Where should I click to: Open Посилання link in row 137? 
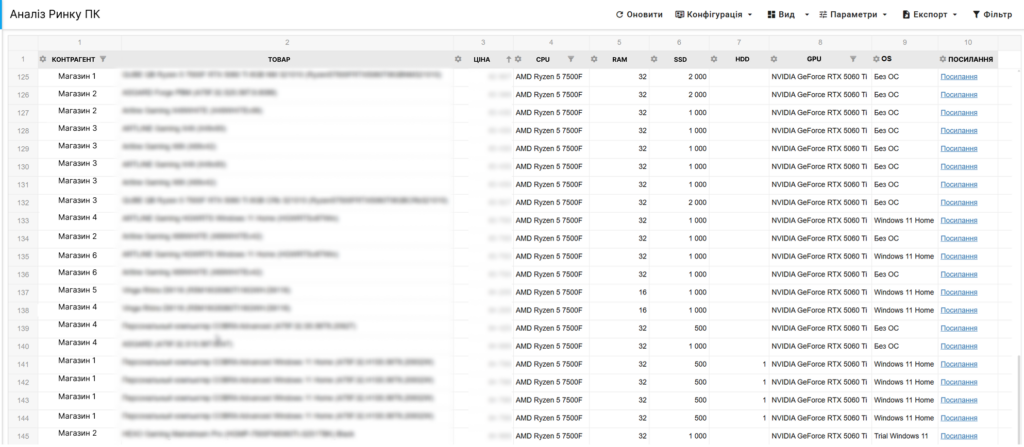click(x=959, y=292)
